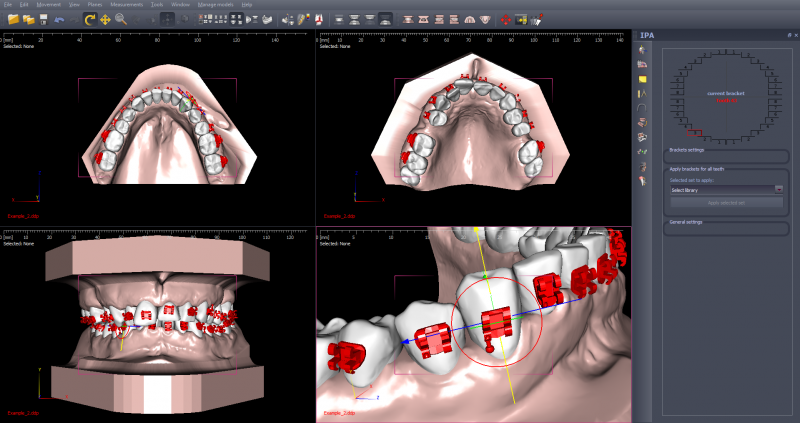Click the blue undo arrow
The image size is (800, 423).
(x=59, y=19)
